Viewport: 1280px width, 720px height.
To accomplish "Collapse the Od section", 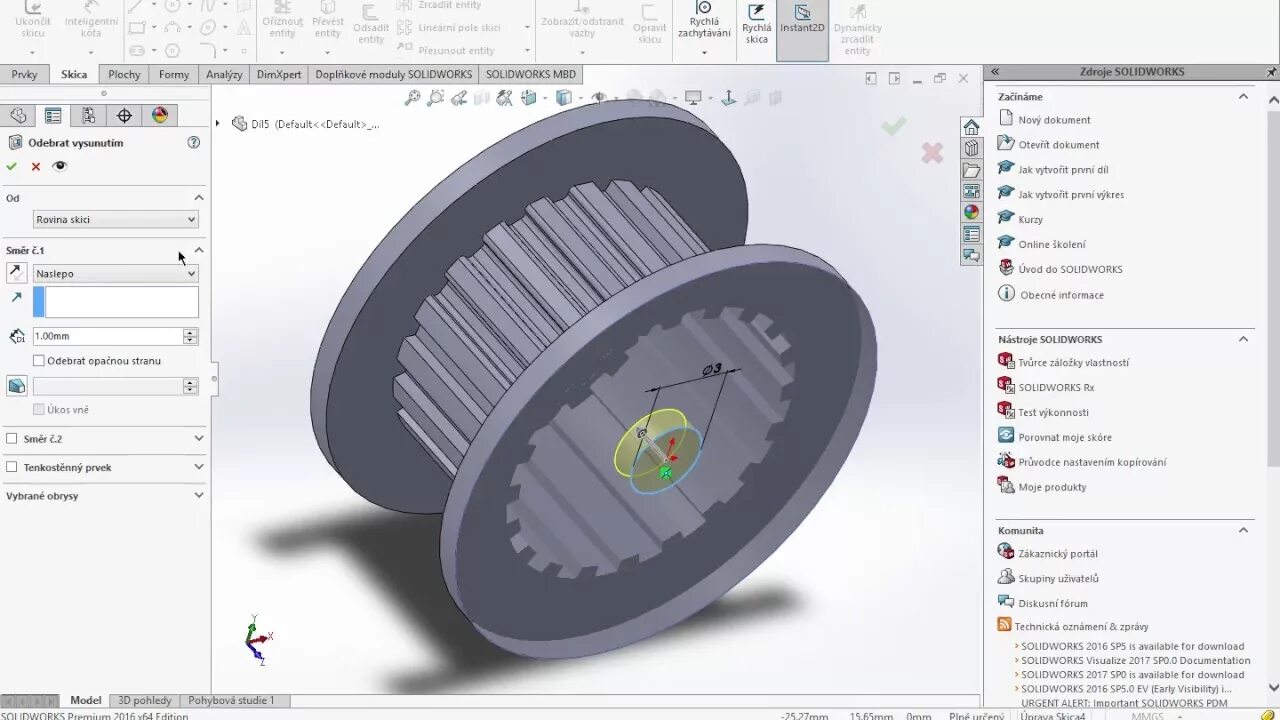I will [198, 198].
